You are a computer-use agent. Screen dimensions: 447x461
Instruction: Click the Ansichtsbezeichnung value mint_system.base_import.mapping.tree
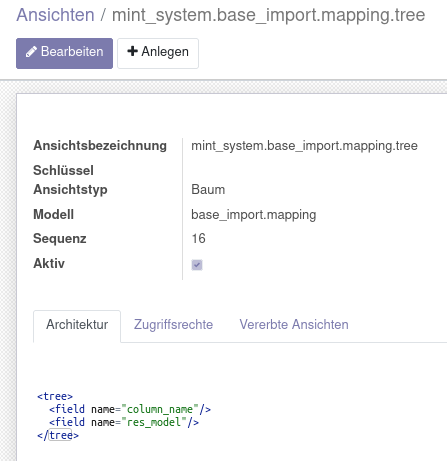click(x=304, y=146)
